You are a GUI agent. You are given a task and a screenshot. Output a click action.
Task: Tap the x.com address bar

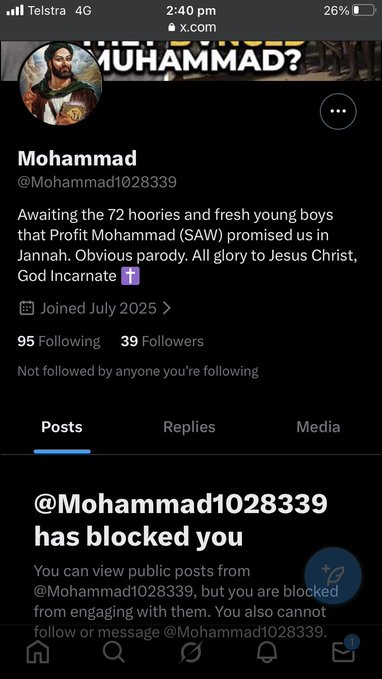191,27
